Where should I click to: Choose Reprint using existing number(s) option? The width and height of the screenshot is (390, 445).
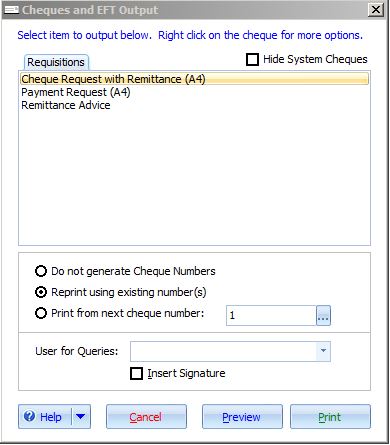point(41,292)
